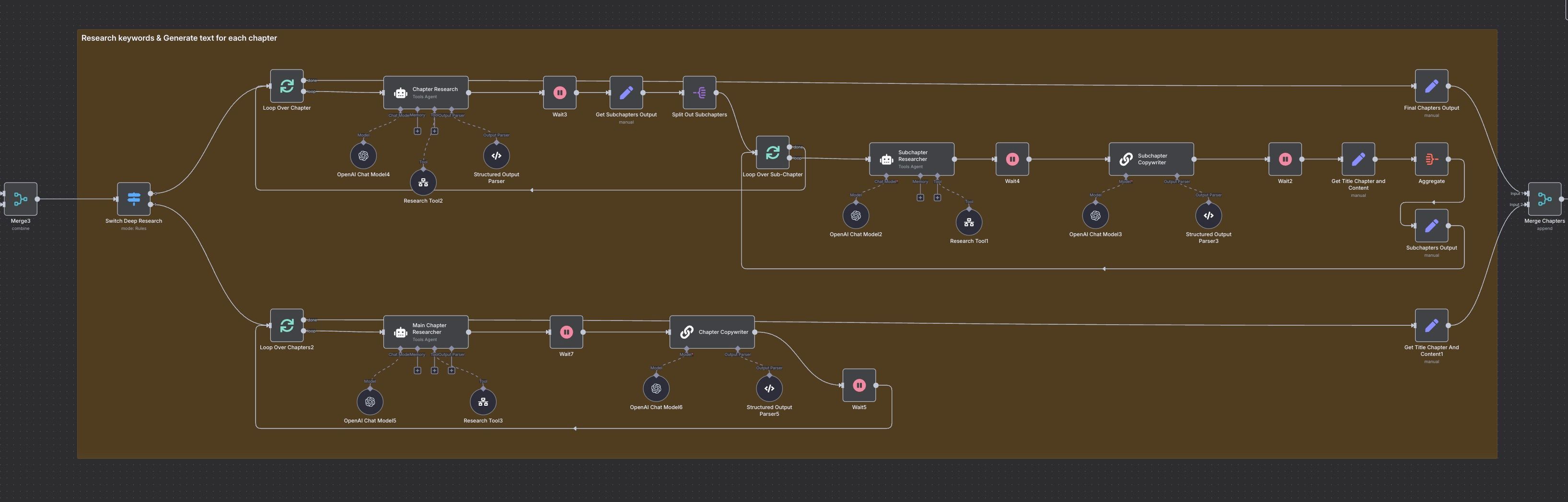
Task: Open the Chapter Research agent node
Action: click(x=426, y=92)
